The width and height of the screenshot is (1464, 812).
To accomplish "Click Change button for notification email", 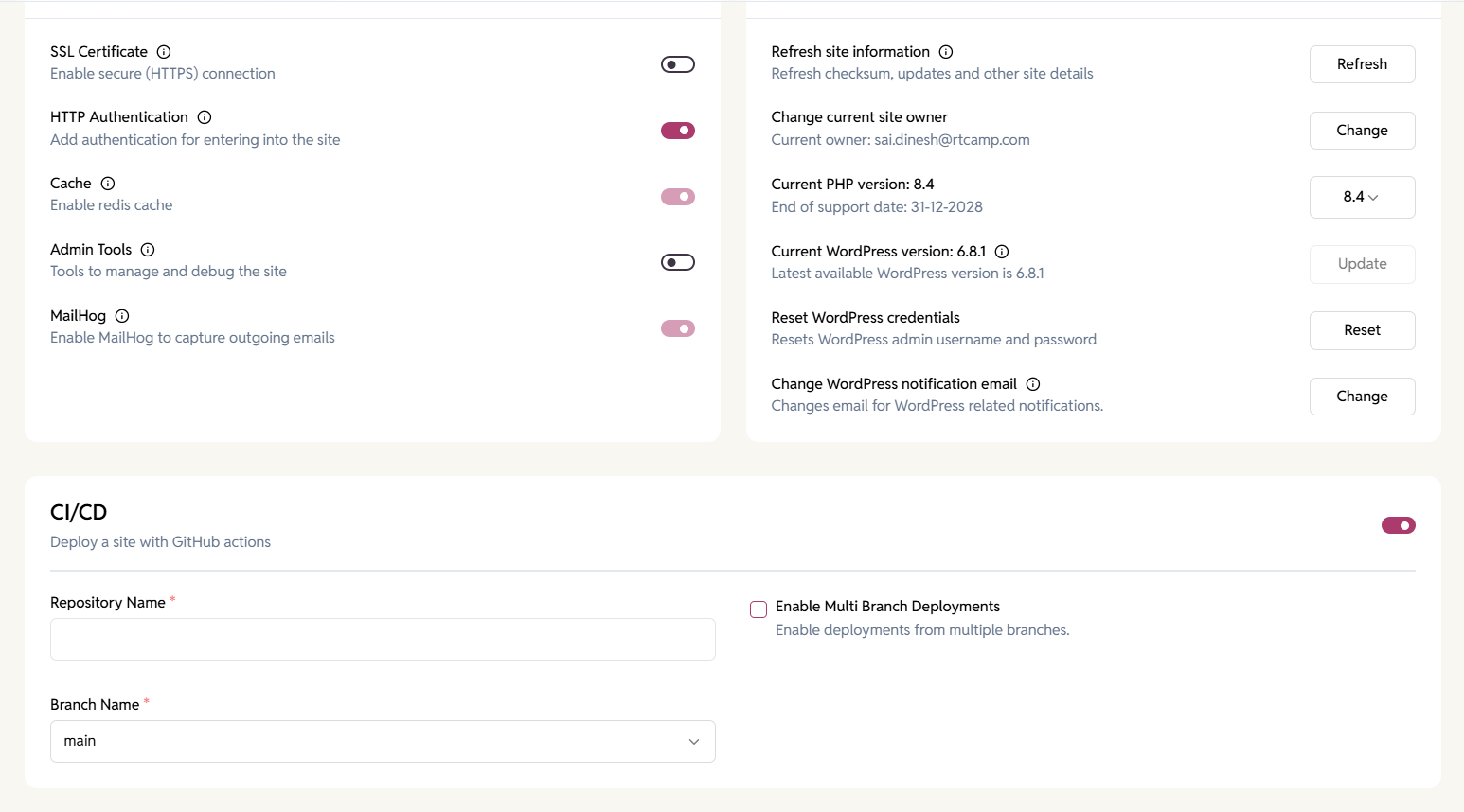I will tap(1362, 397).
